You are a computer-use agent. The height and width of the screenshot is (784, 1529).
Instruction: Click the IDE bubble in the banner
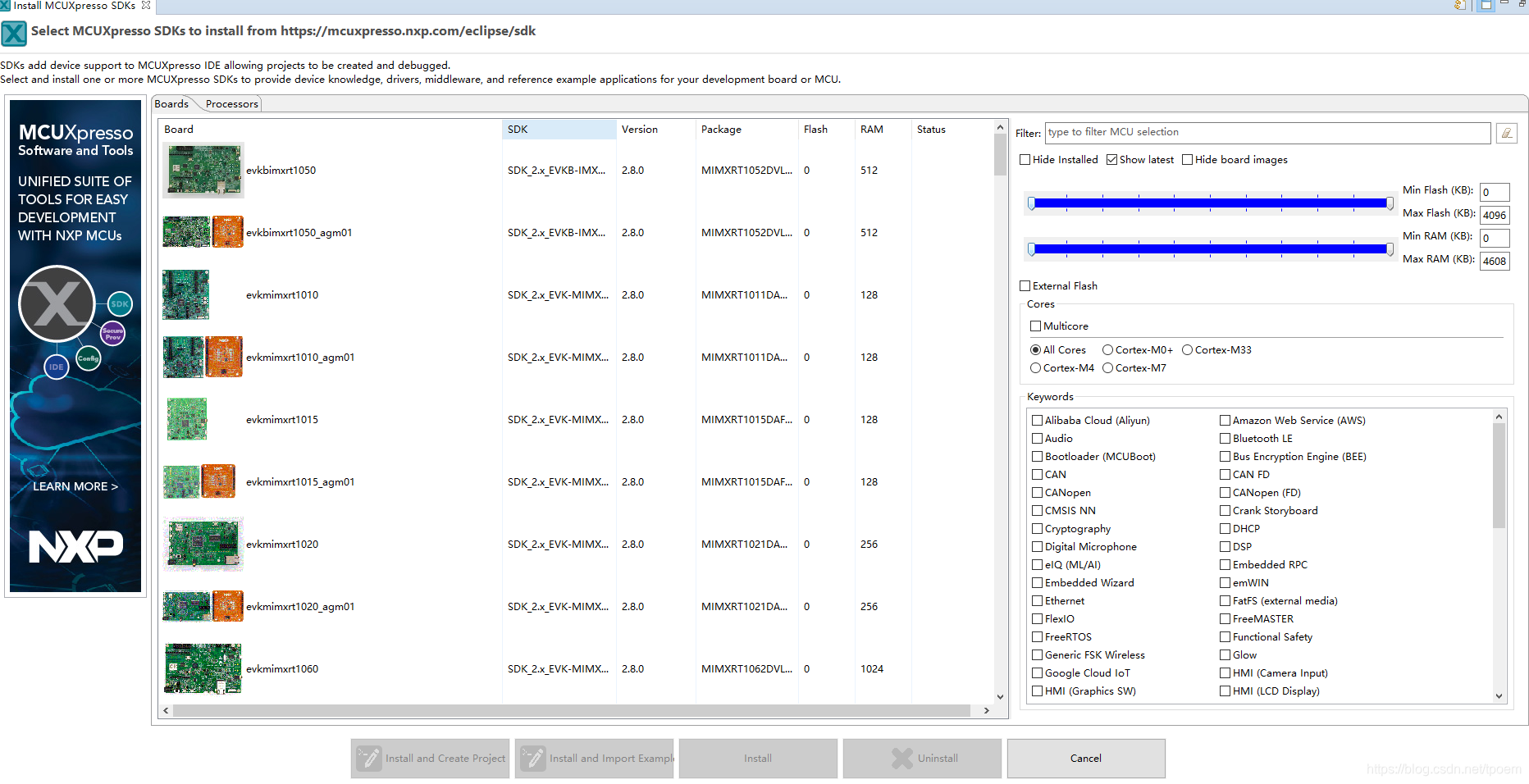(56, 367)
